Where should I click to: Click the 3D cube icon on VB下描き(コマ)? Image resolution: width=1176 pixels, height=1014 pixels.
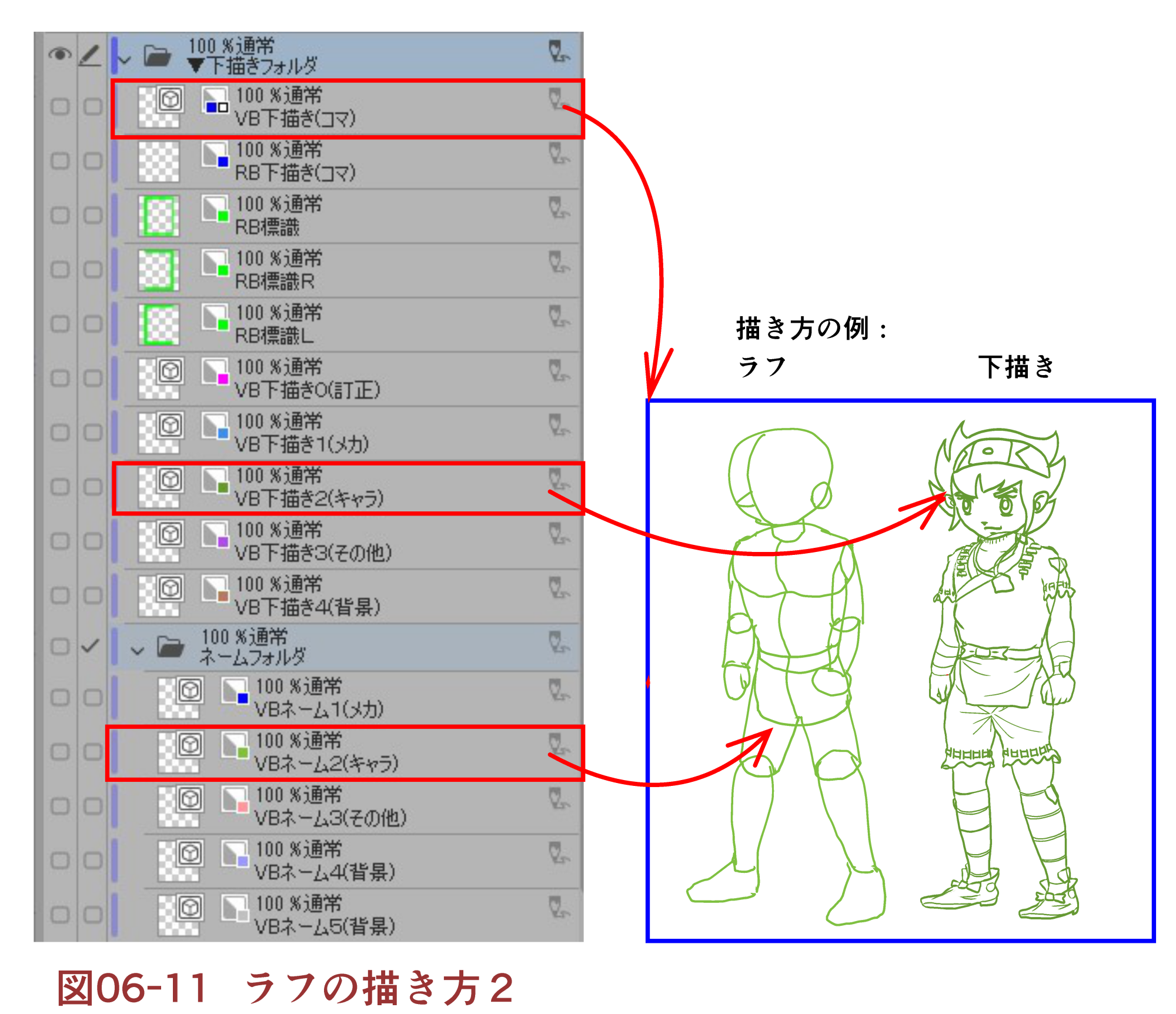pos(171,99)
